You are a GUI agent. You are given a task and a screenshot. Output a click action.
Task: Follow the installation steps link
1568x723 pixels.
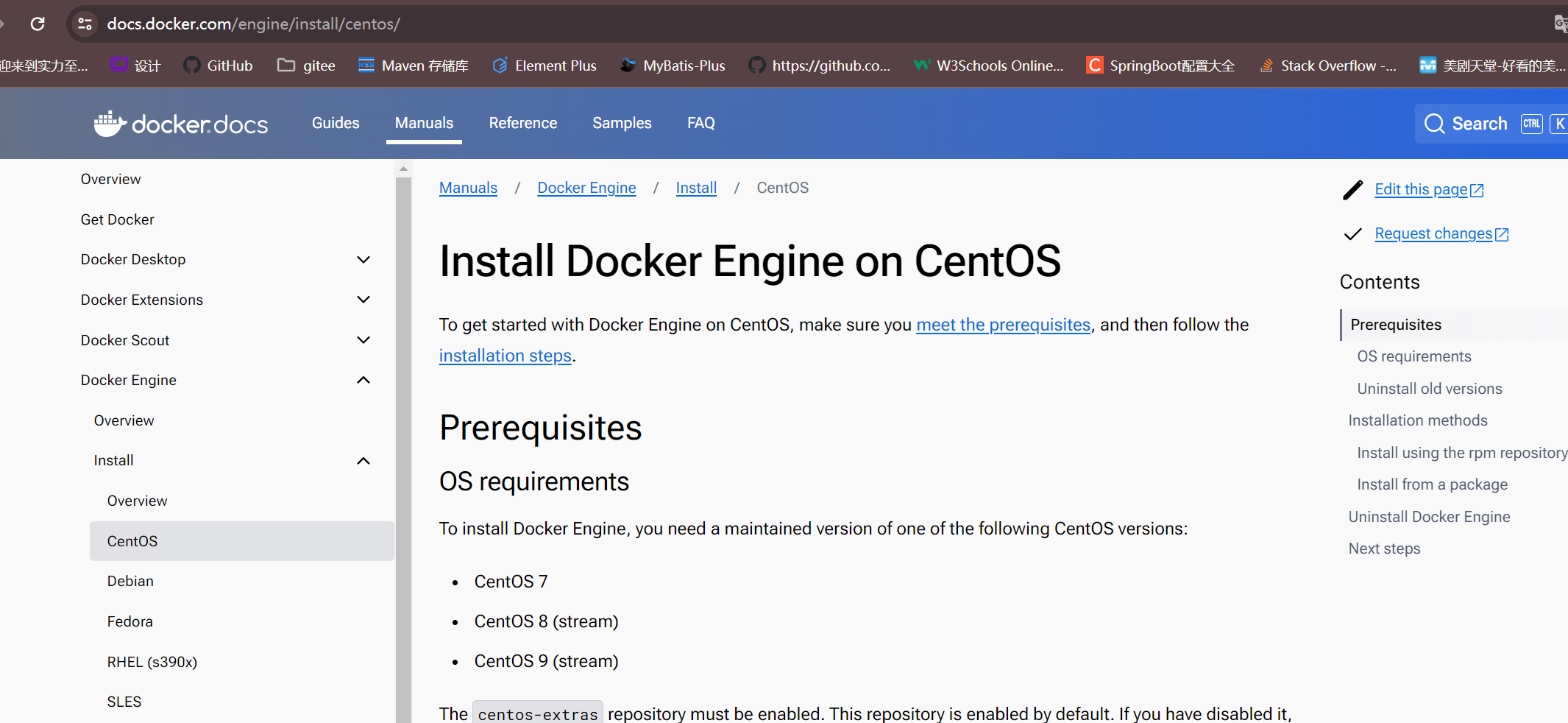pos(505,356)
